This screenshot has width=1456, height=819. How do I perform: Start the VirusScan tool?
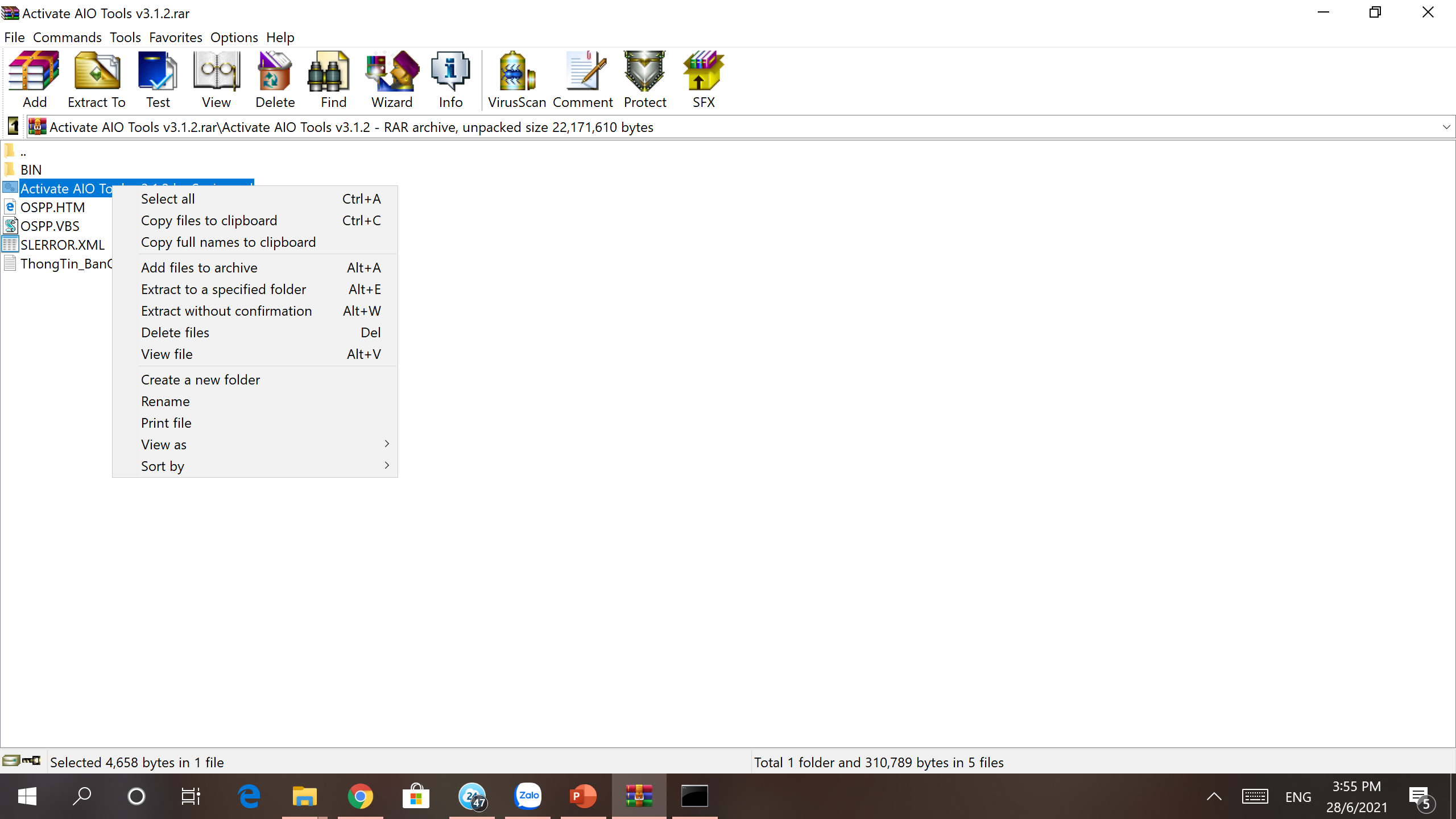pos(517,80)
